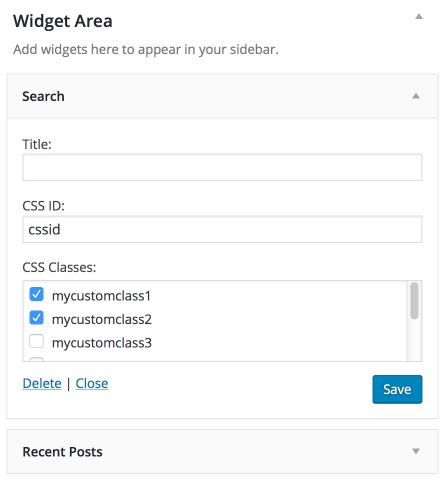Viewport: 445px width, 482px height.
Task: Click the Widget Area heading
Action: [x=63, y=21]
